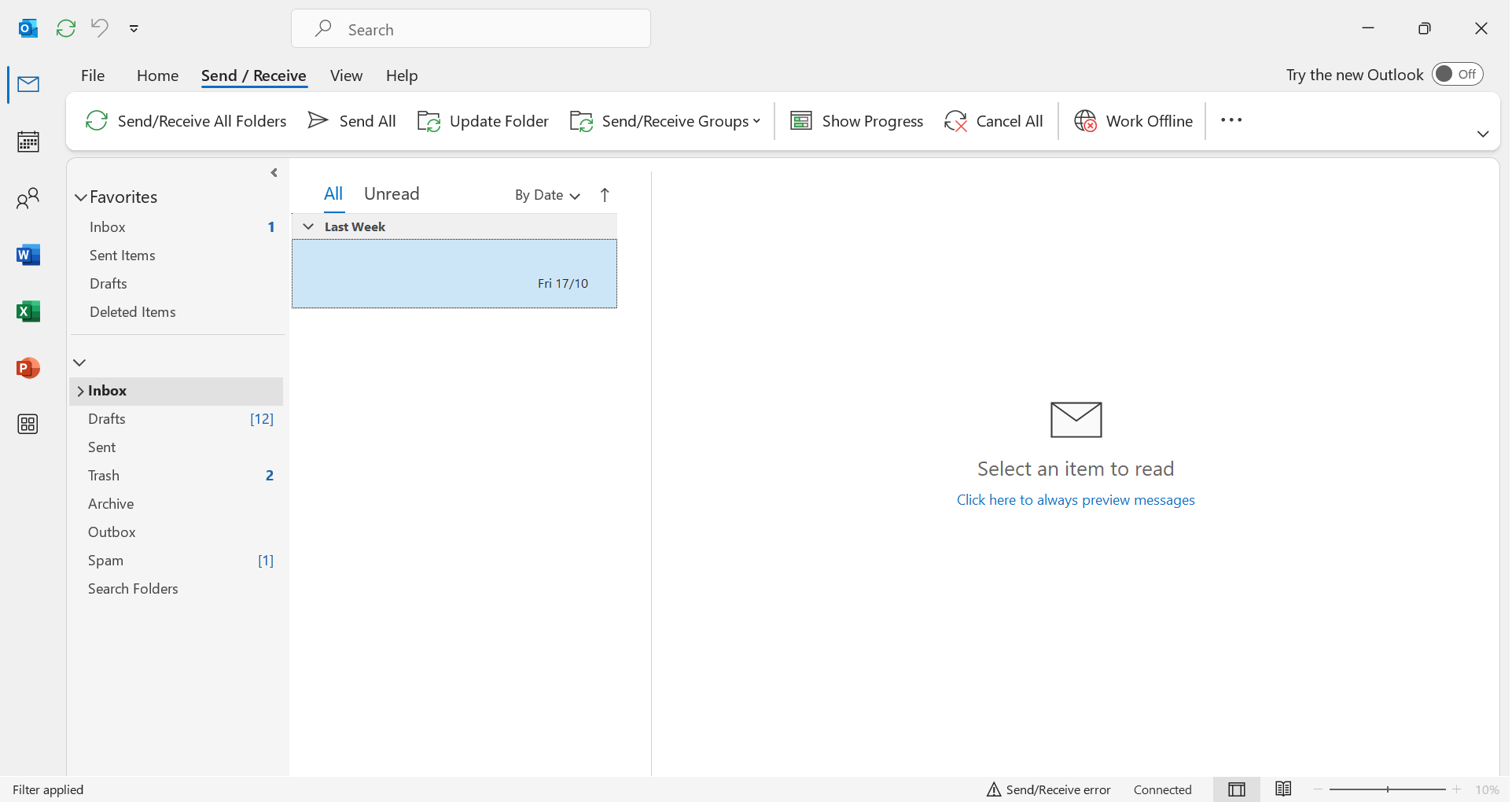The image size is (1512, 802).
Task: Click the Send All button
Action: pos(352,121)
